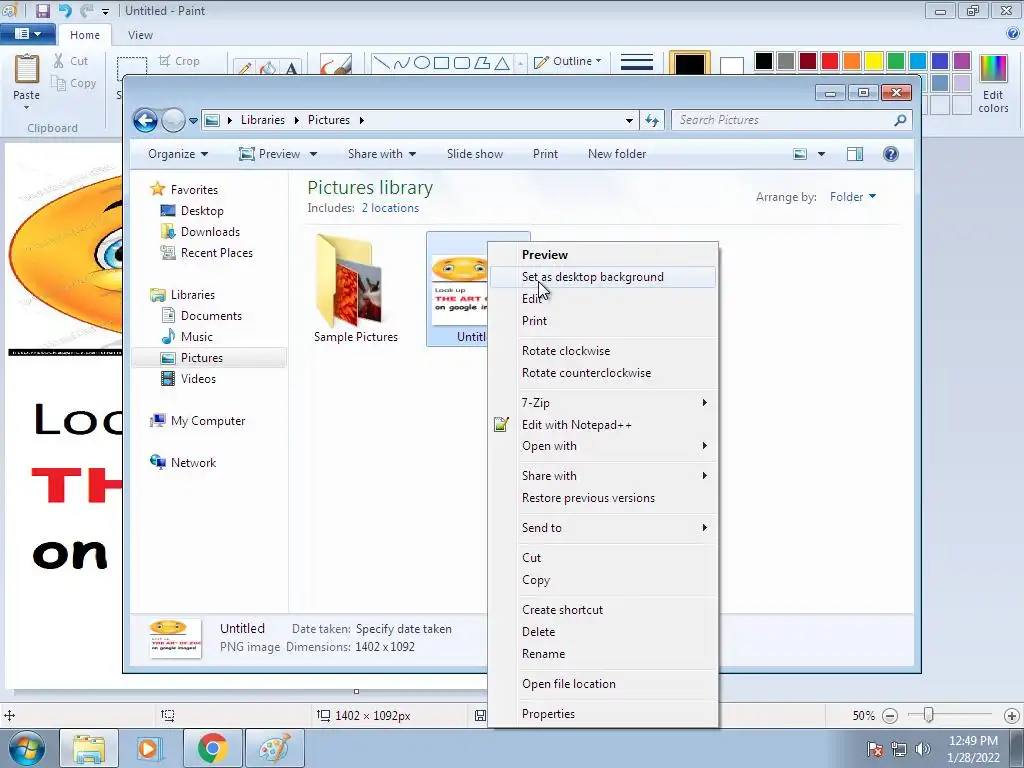Click the volume icon in system tray

[923, 749]
